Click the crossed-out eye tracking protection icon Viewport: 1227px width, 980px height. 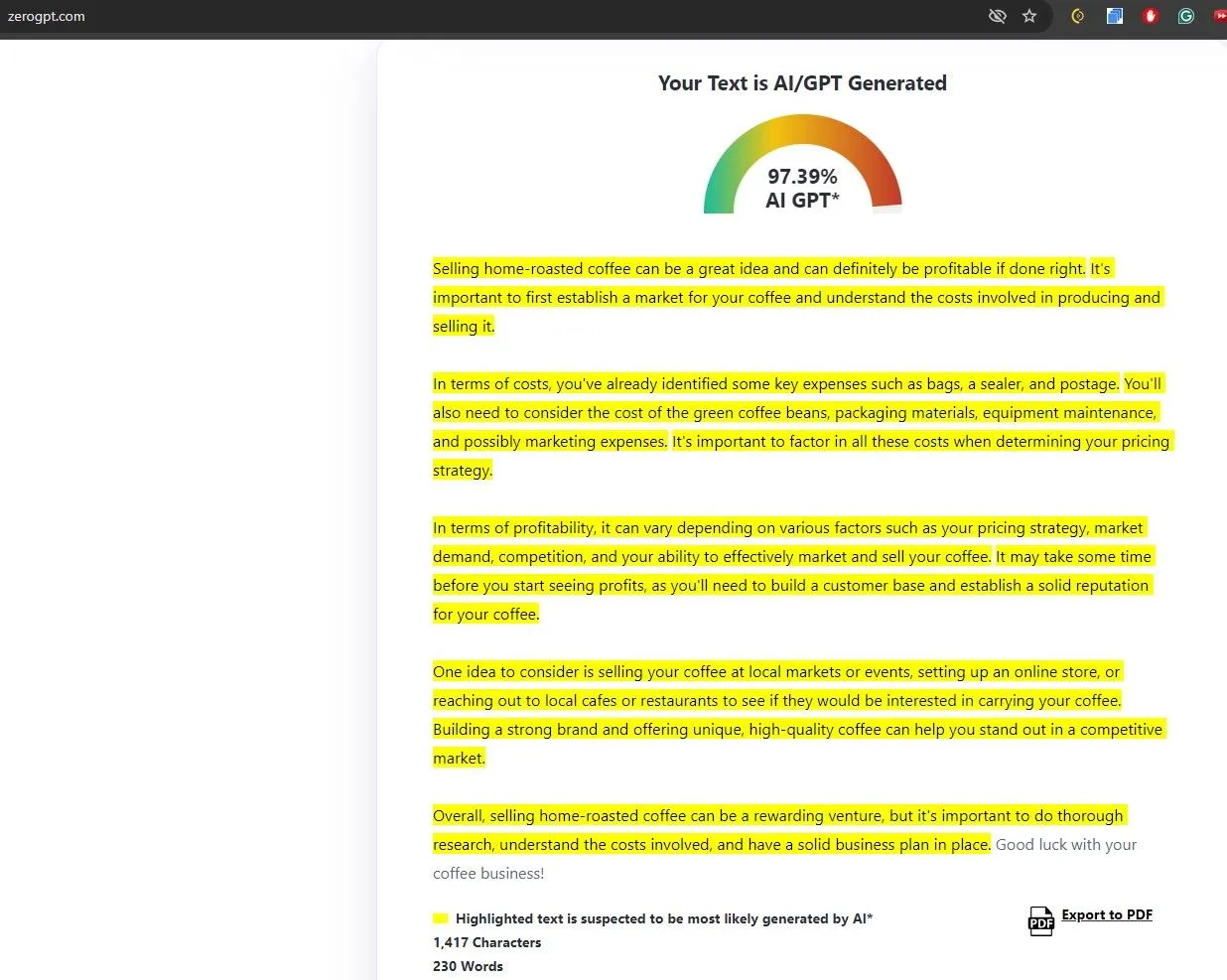pos(998,16)
